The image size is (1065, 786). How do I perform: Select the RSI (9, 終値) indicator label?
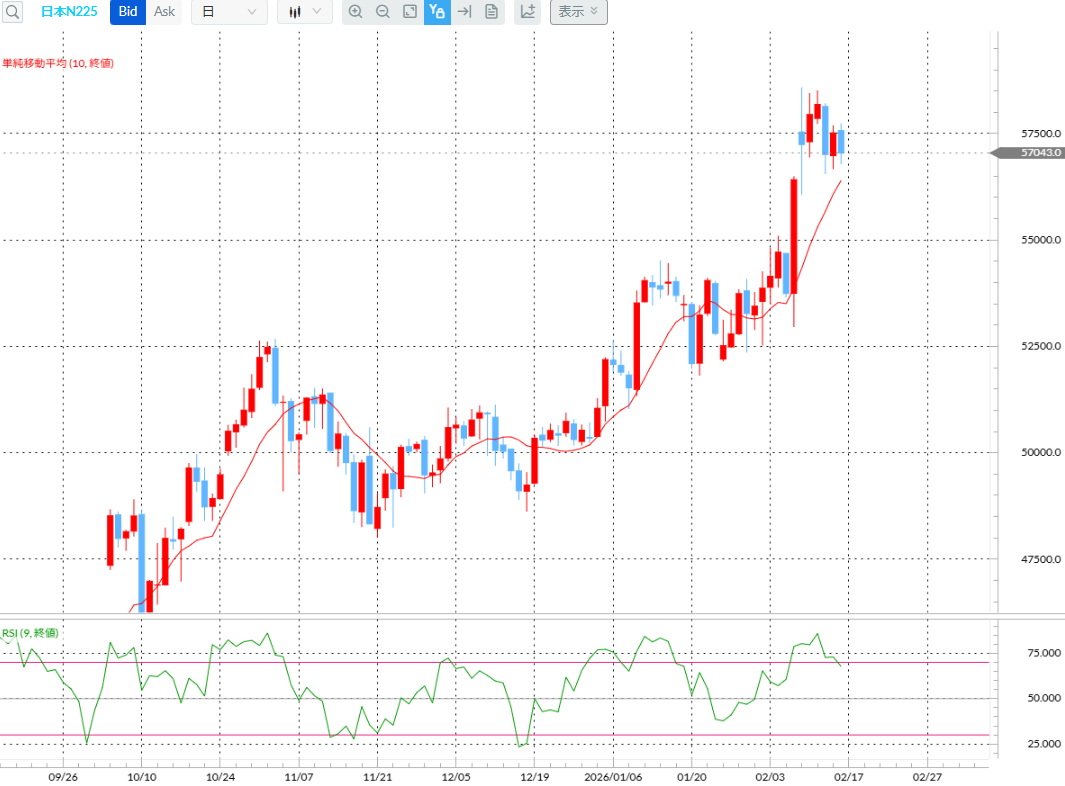pos(30,633)
